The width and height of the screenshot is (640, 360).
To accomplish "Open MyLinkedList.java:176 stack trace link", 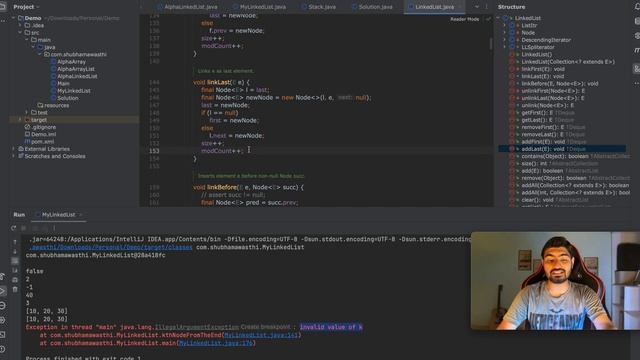I will click(x=216, y=343).
